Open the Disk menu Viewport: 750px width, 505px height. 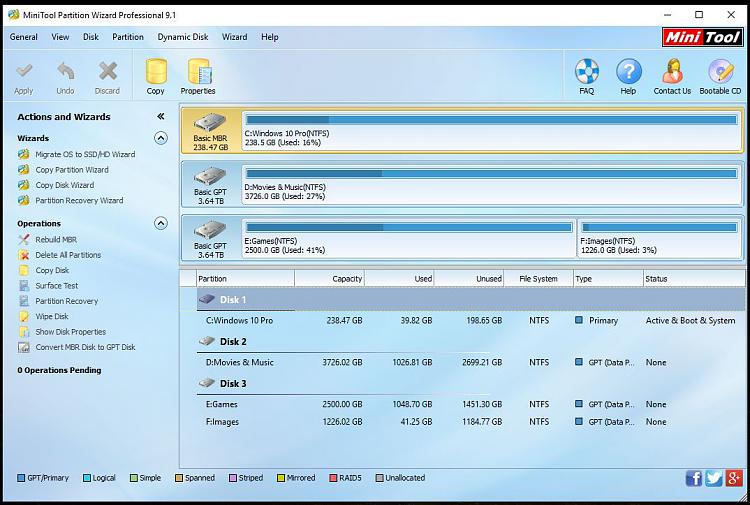91,37
